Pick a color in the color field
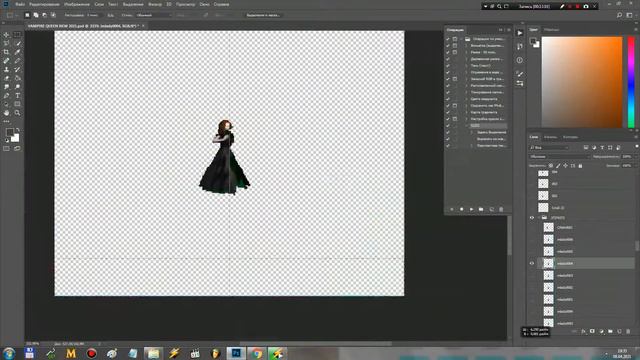Image resolution: width=640 pixels, height=360 pixels. (x=582, y=82)
